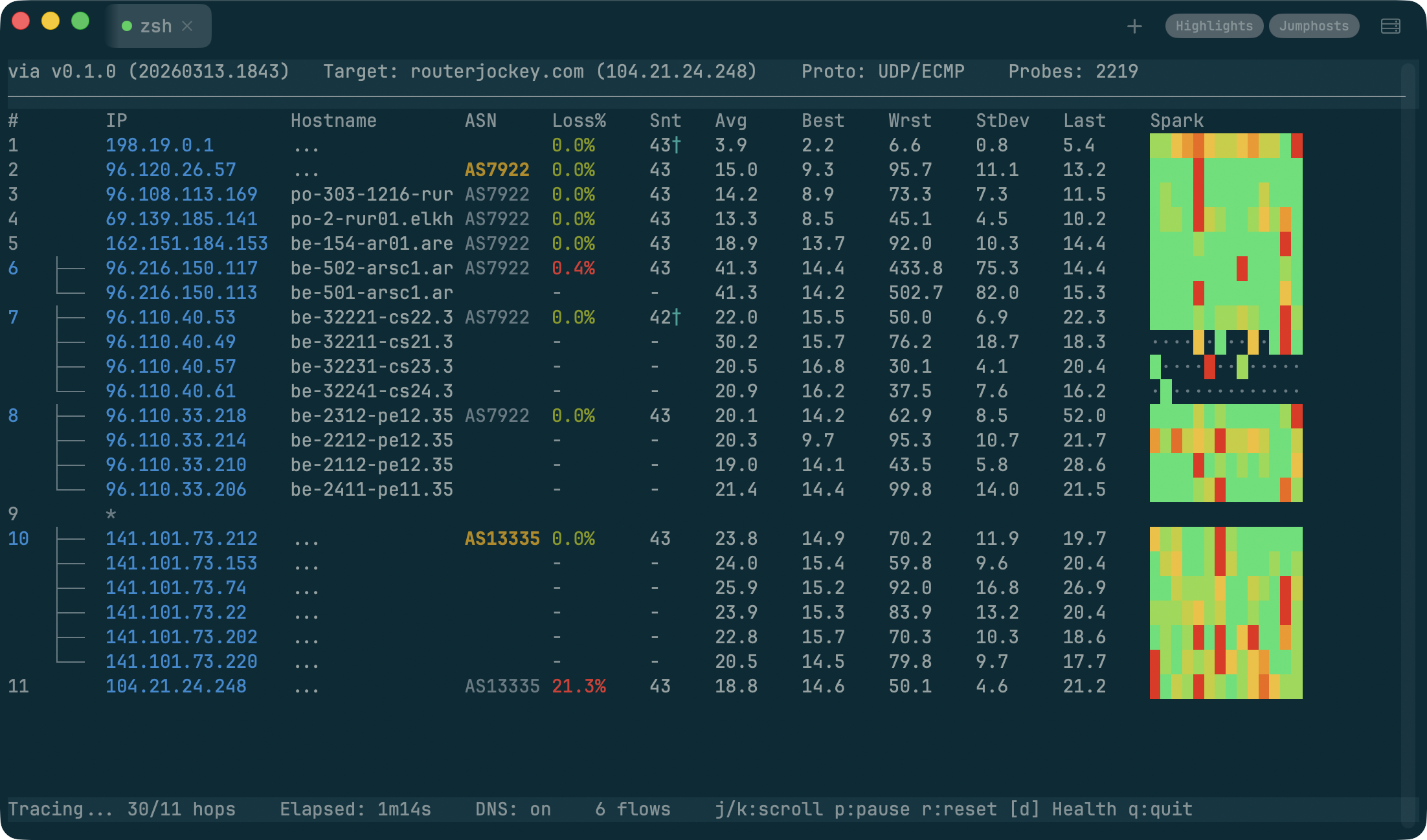Reset the trace using r:reset
This screenshot has width=1427, height=840.
958,808
